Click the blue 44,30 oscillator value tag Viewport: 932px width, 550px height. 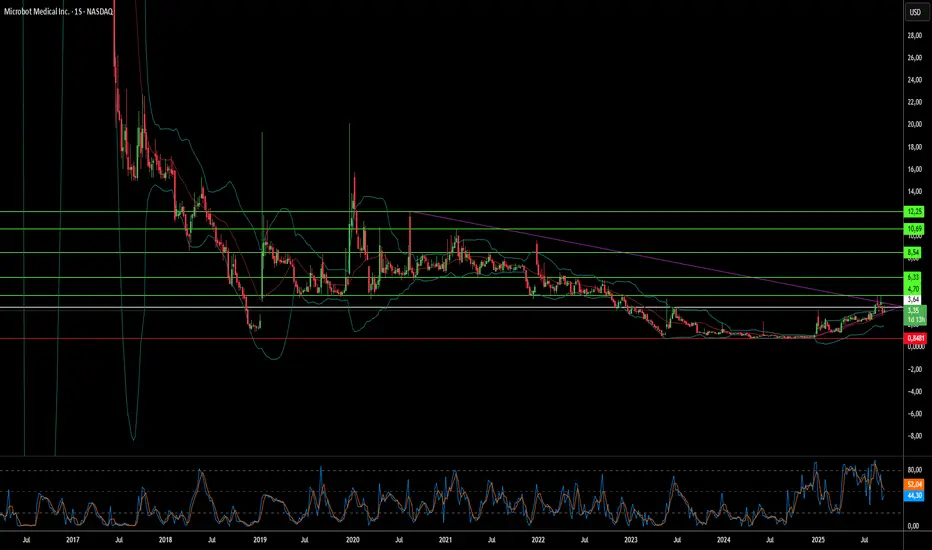[x=915, y=494]
